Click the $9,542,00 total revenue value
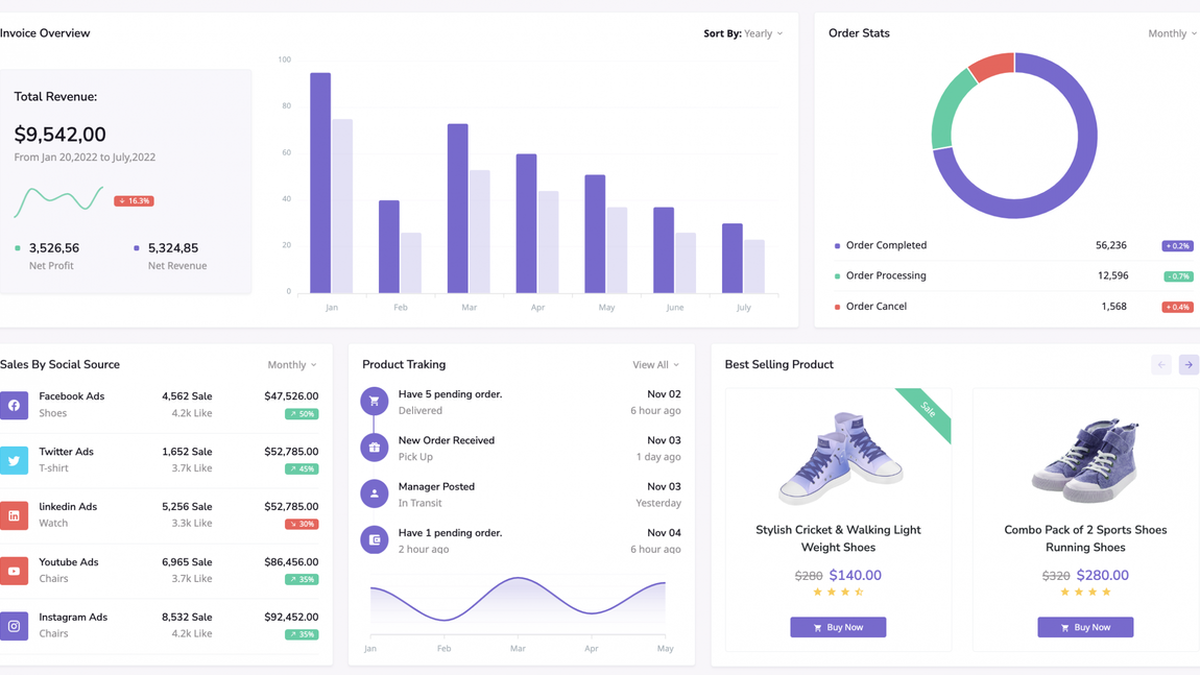Screen dimensions: 1200x675 tap(60, 135)
